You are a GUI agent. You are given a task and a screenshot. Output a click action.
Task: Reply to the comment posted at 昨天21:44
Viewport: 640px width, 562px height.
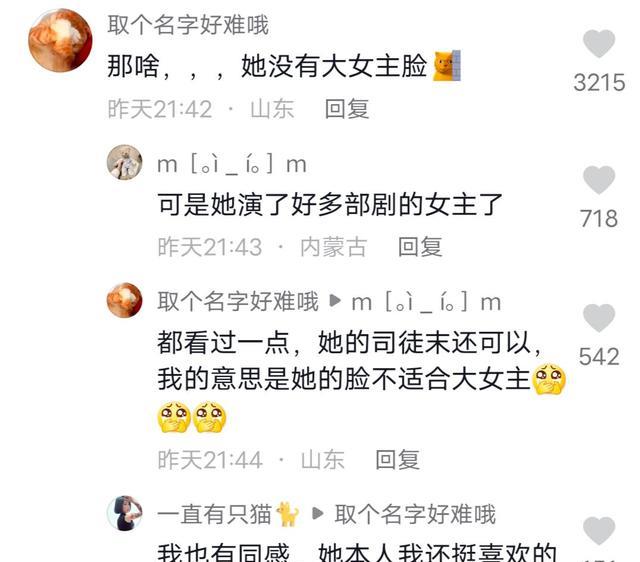point(398,460)
